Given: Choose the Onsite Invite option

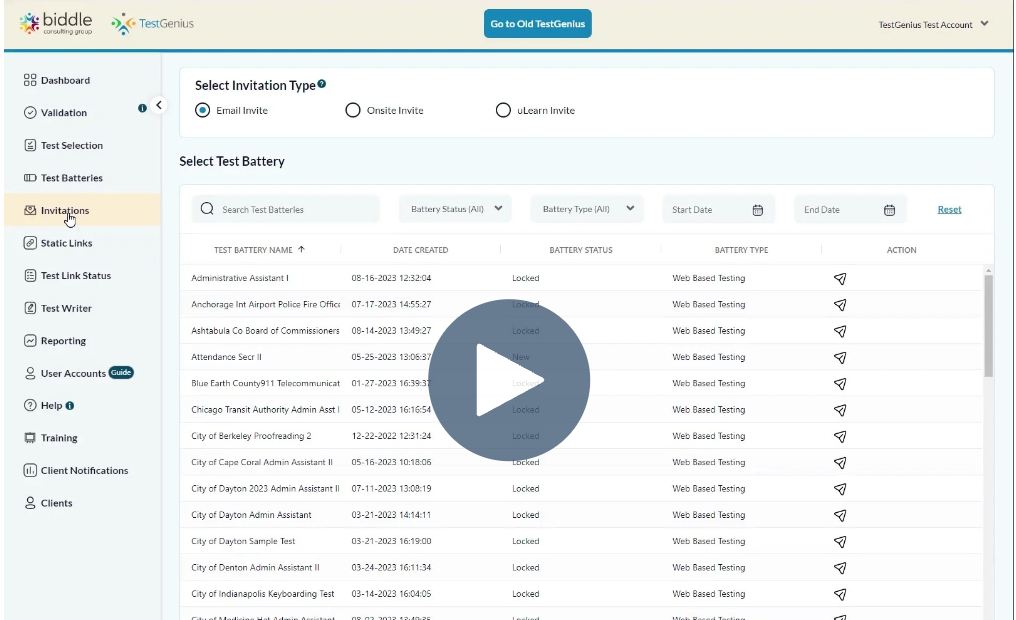Looking at the screenshot, I should click(353, 110).
